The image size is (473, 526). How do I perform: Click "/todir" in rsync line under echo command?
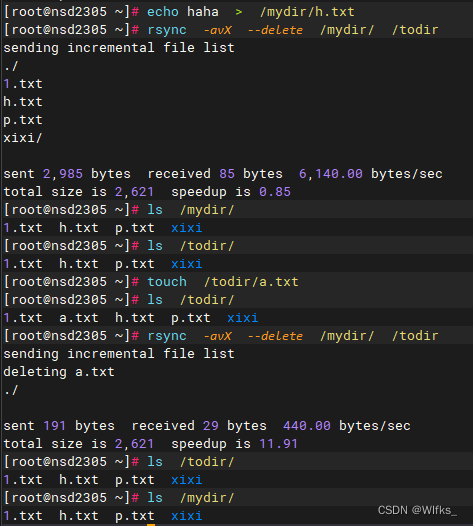pos(415,30)
